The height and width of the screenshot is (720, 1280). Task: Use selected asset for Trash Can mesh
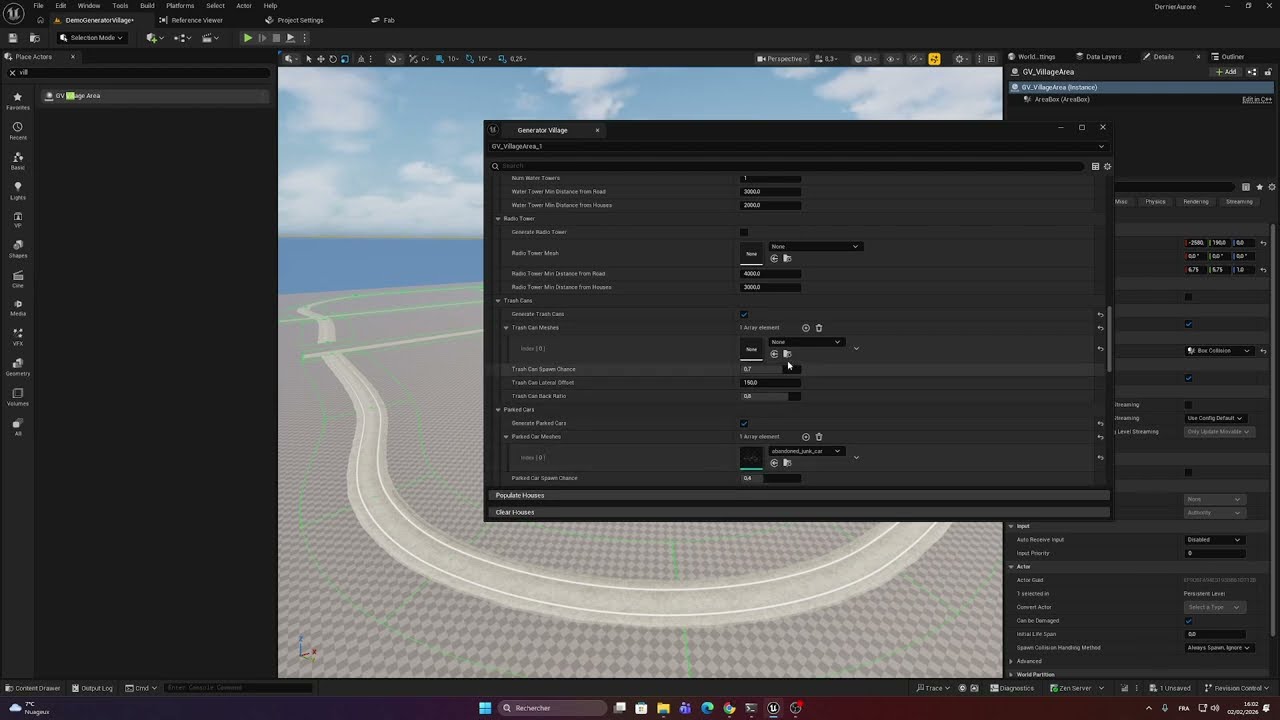[x=774, y=354]
